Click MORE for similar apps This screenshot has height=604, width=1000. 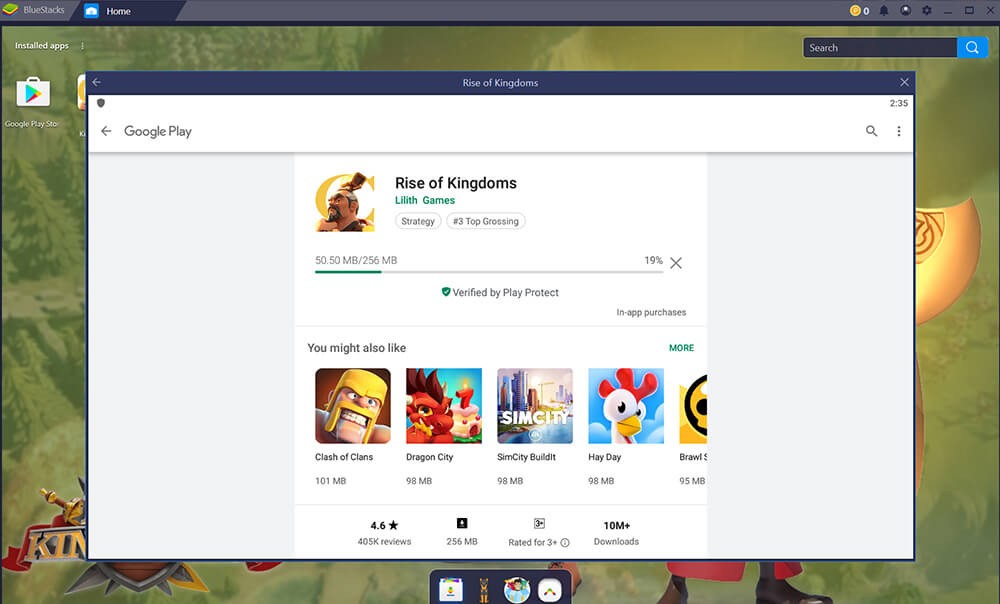(x=681, y=348)
